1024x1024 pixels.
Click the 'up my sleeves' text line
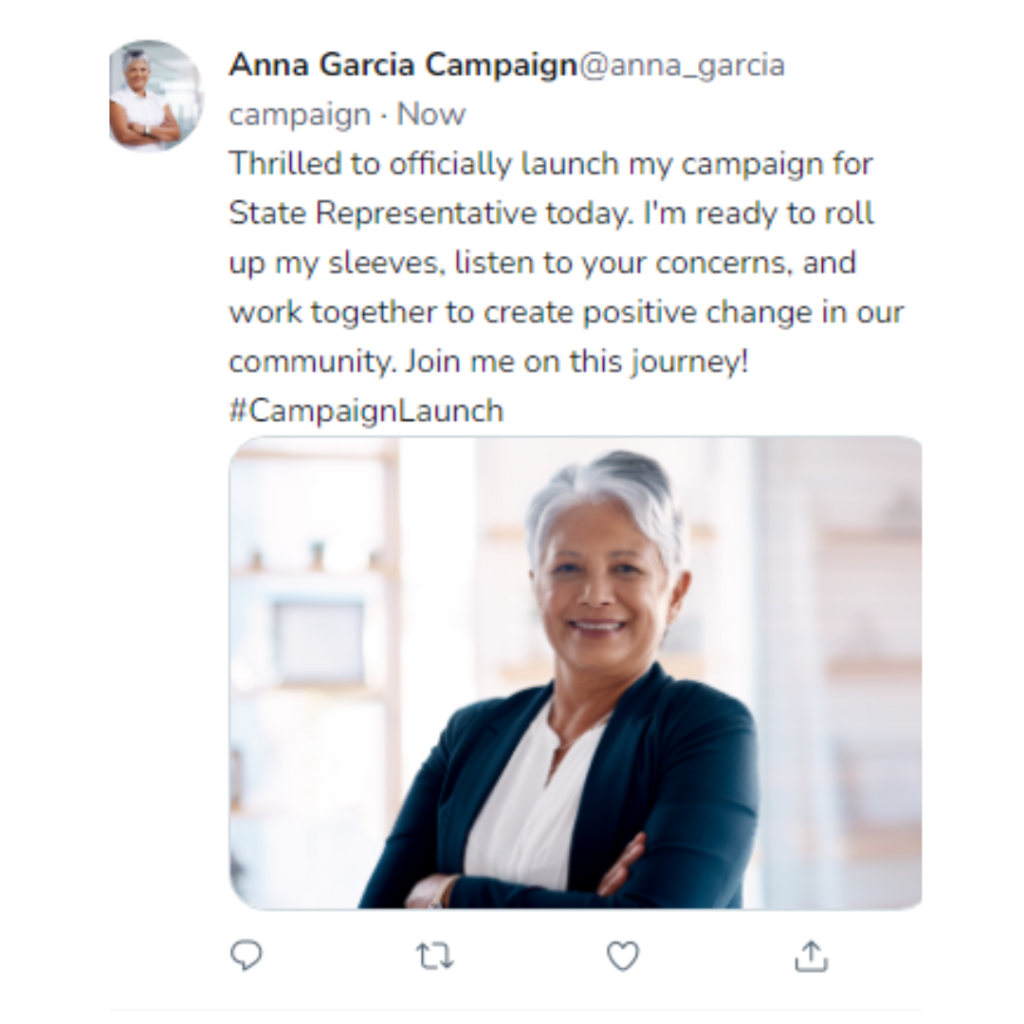tap(542, 263)
